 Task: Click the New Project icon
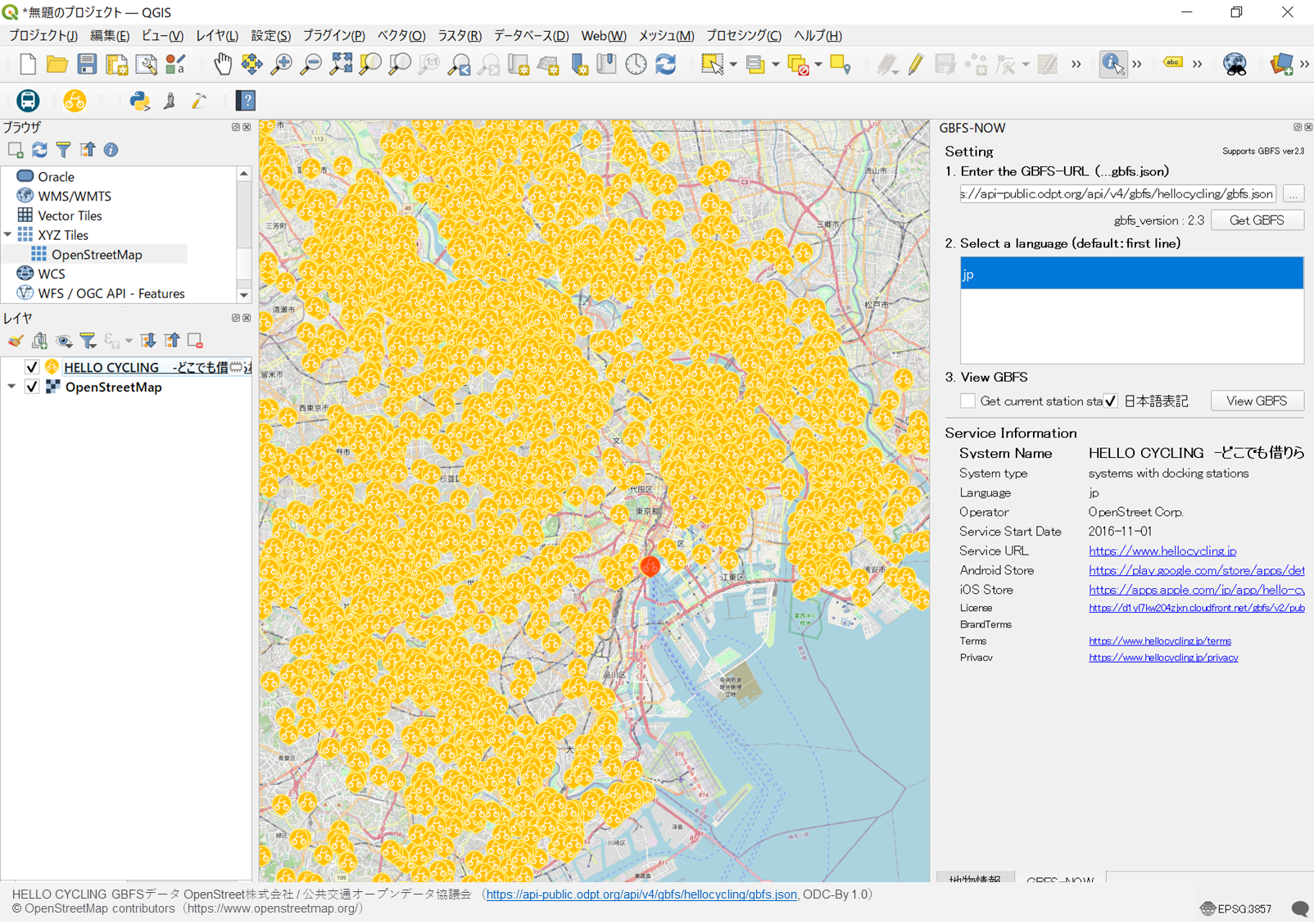[x=27, y=64]
